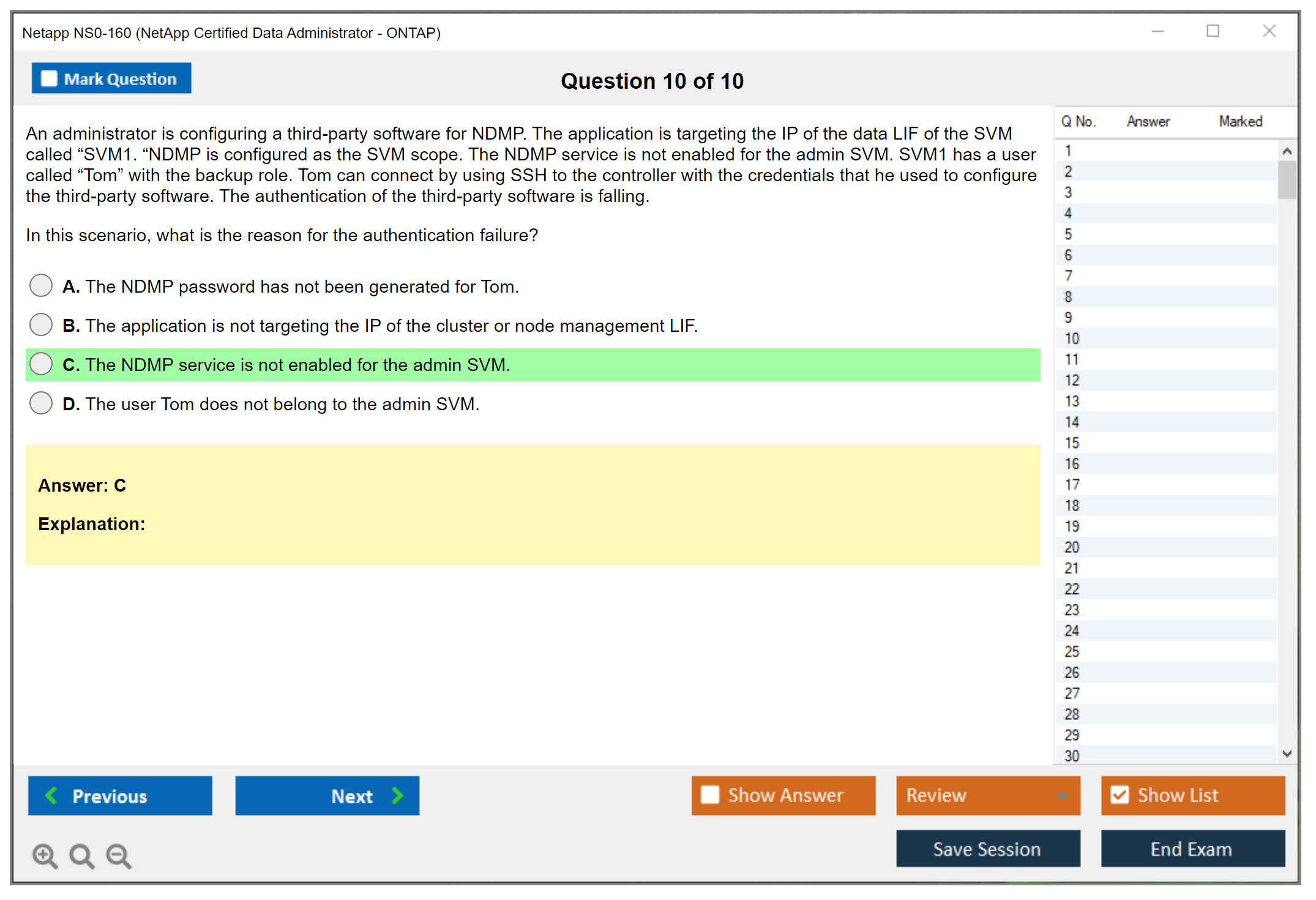Enable the Show Answer checkbox
The width and height of the screenshot is (1316, 900).
point(710,795)
